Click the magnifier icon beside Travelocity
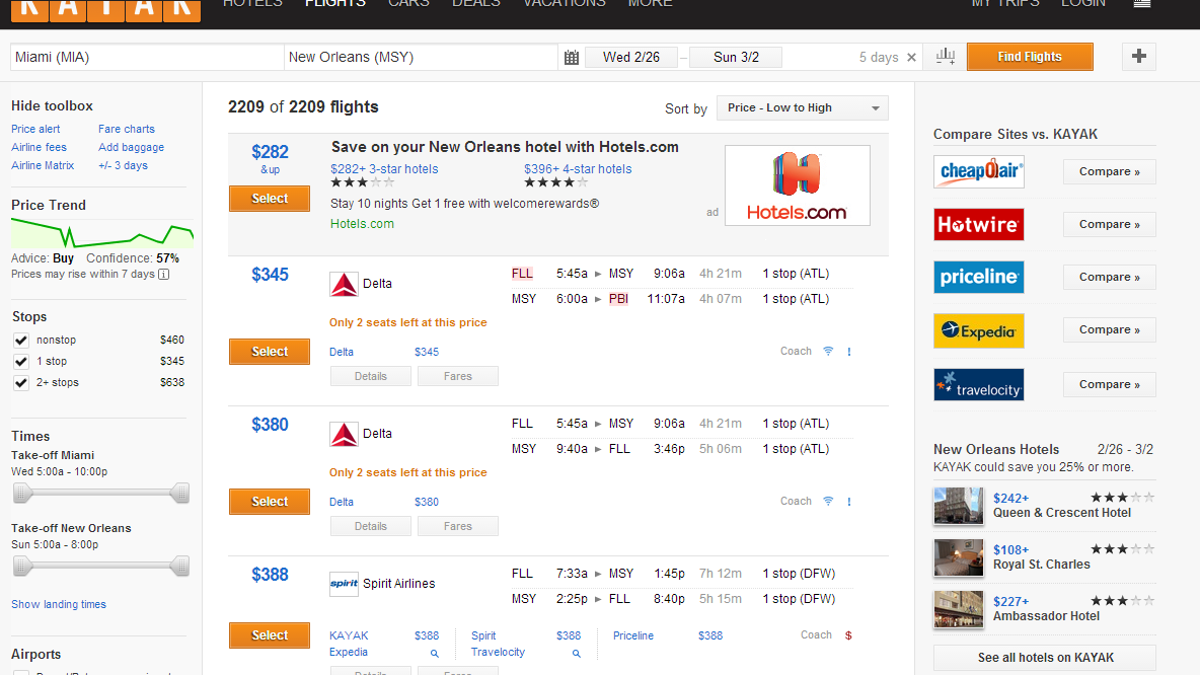The image size is (1200, 675). 576,653
